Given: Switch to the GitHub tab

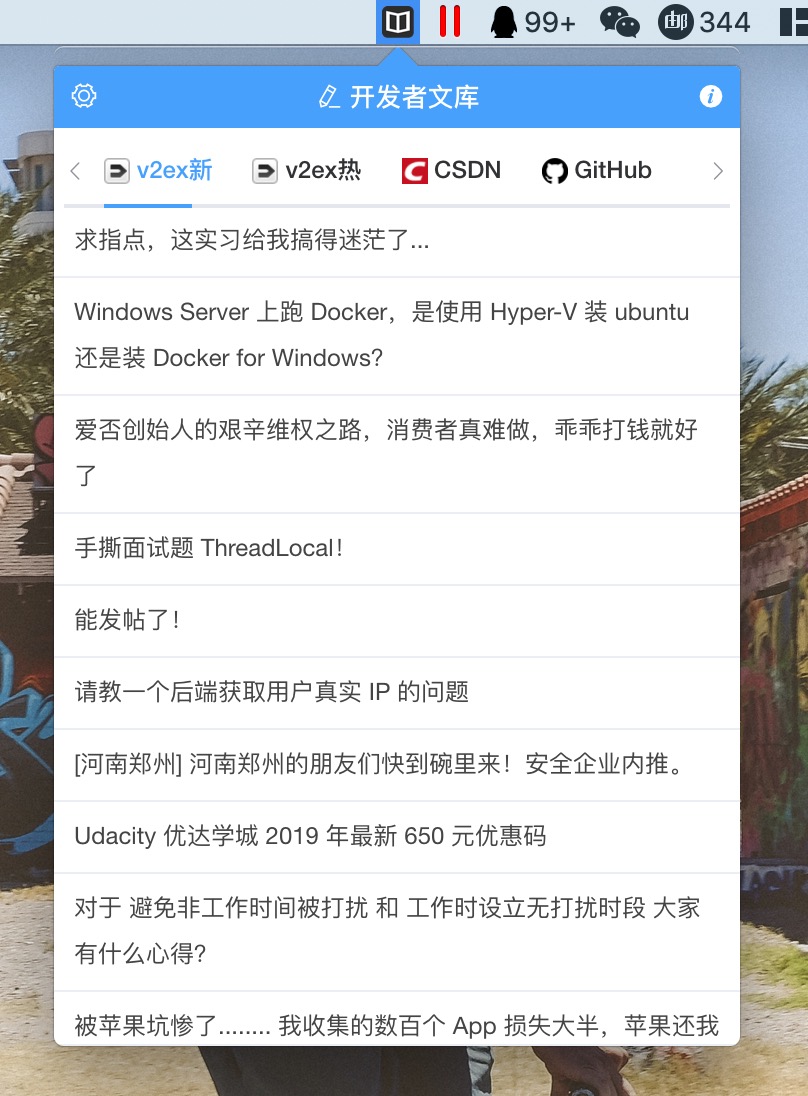Looking at the screenshot, I should [596, 170].
